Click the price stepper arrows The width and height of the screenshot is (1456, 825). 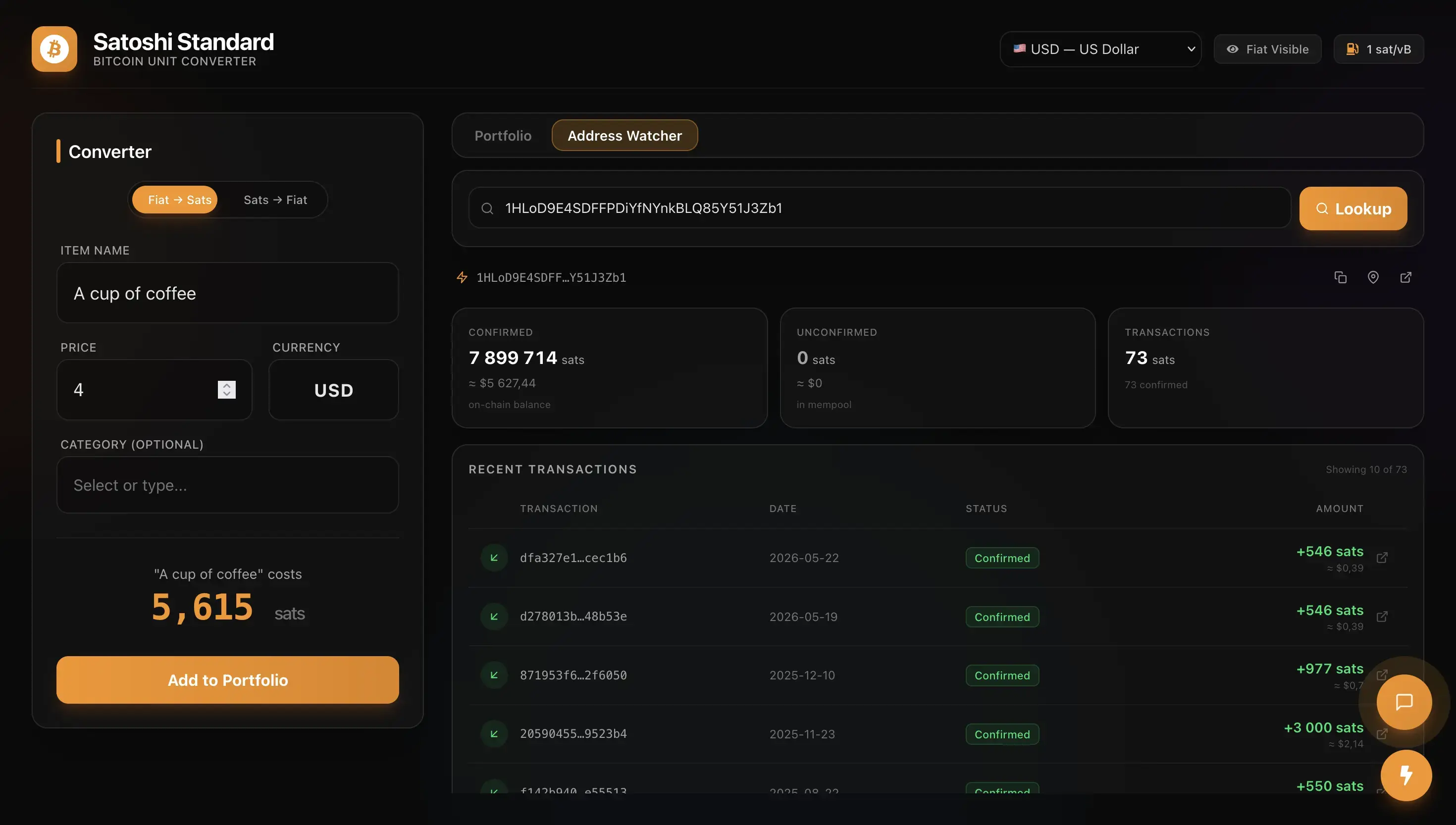227,390
